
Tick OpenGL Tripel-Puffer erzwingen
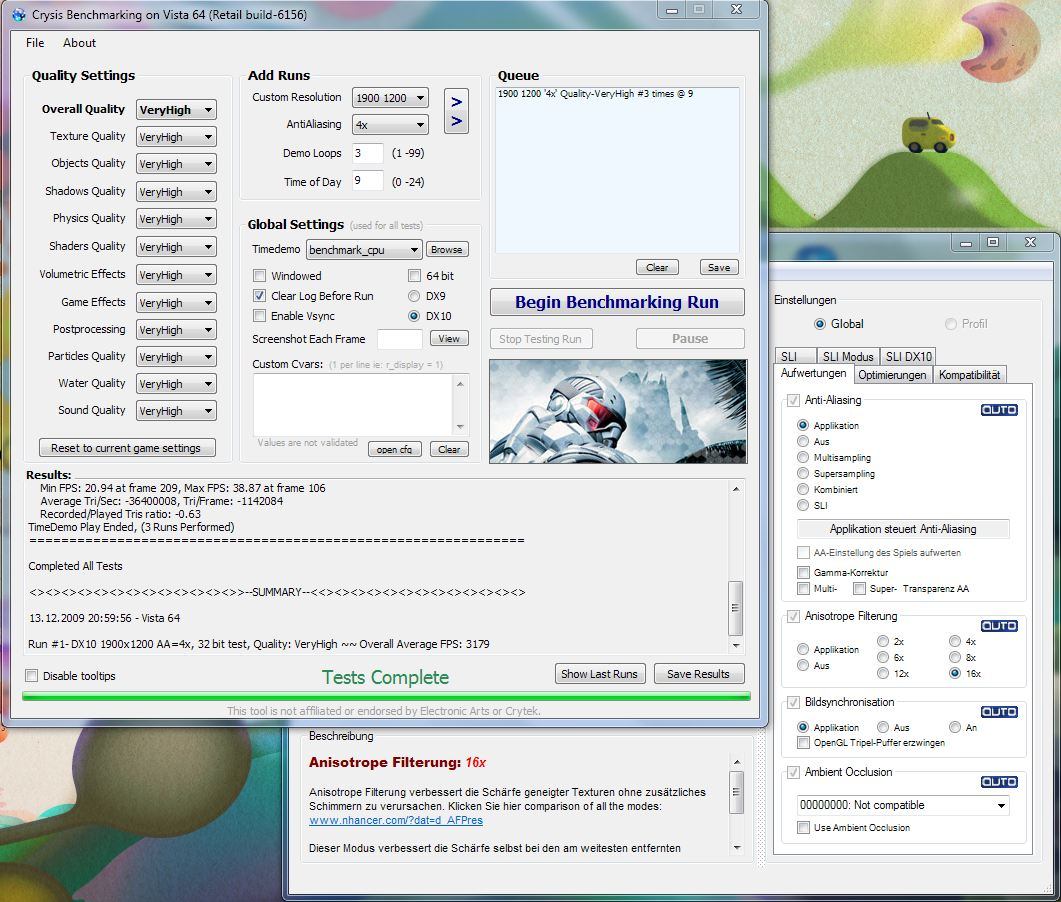pos(803,742)
